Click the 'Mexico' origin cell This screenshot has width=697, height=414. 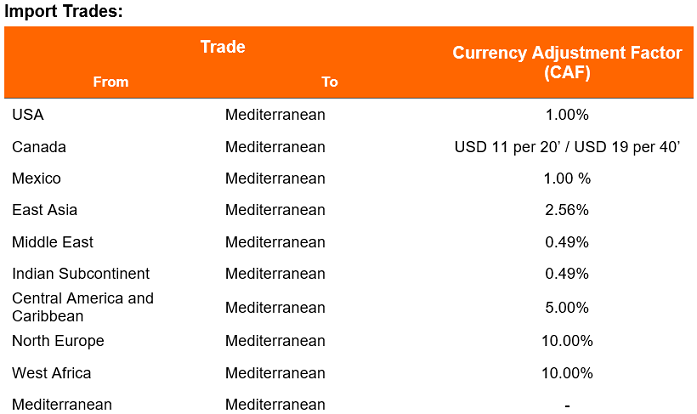pos(36,178)
